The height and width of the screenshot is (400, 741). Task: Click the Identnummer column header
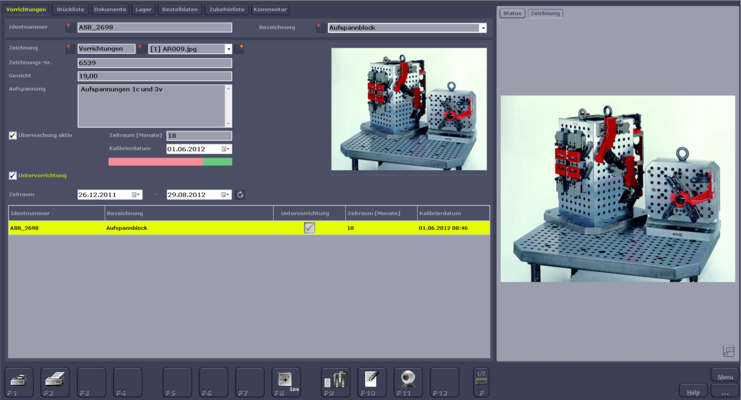pyautogui.click(x=56, y=213)
